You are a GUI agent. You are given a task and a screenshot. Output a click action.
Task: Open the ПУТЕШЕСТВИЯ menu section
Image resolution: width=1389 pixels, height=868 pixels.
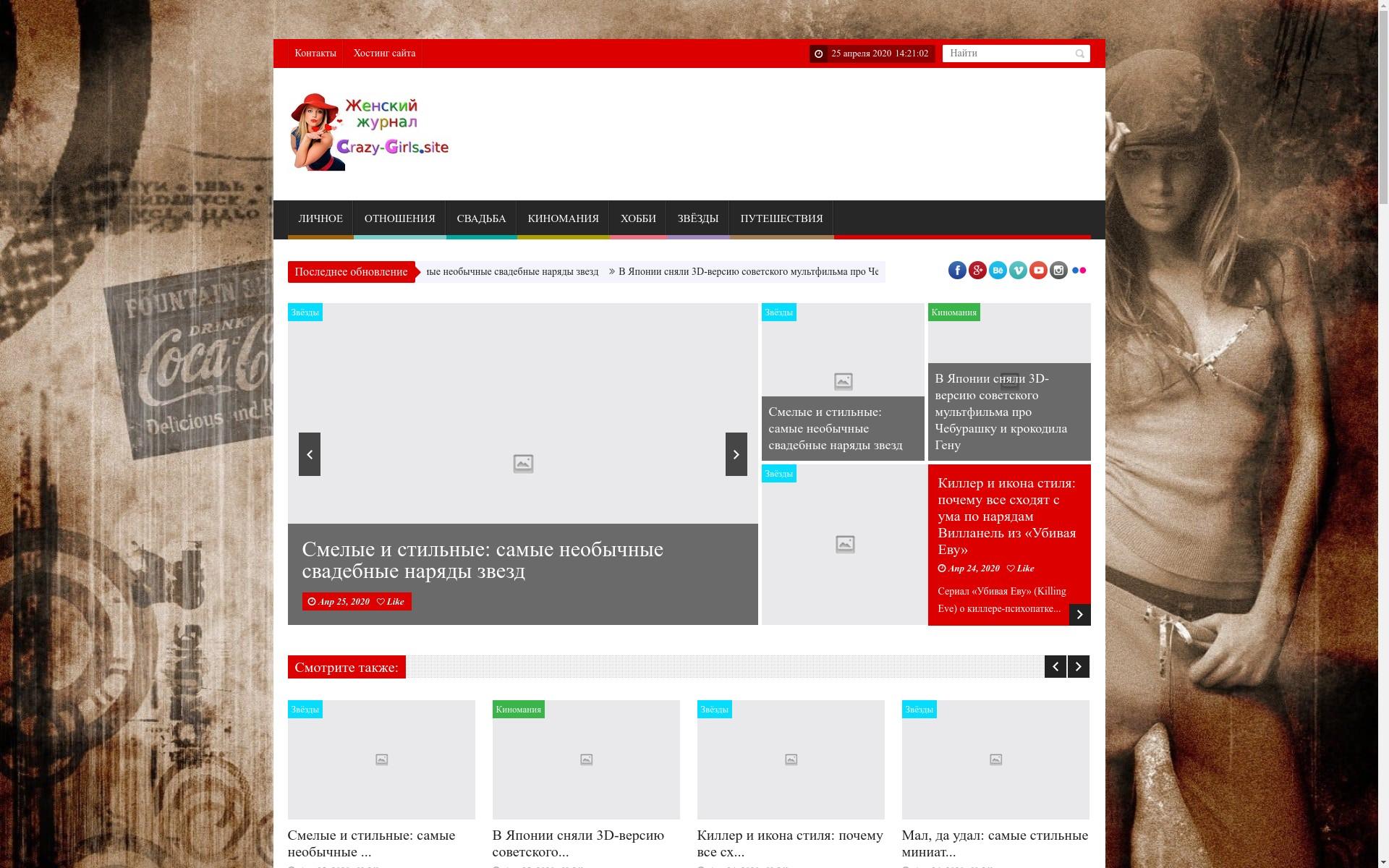(x=781, y=218)
